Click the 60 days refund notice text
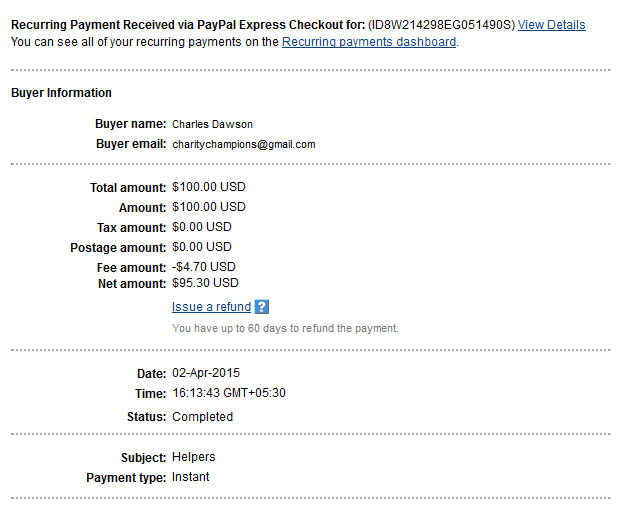623x511 pixels. [285, 328]
